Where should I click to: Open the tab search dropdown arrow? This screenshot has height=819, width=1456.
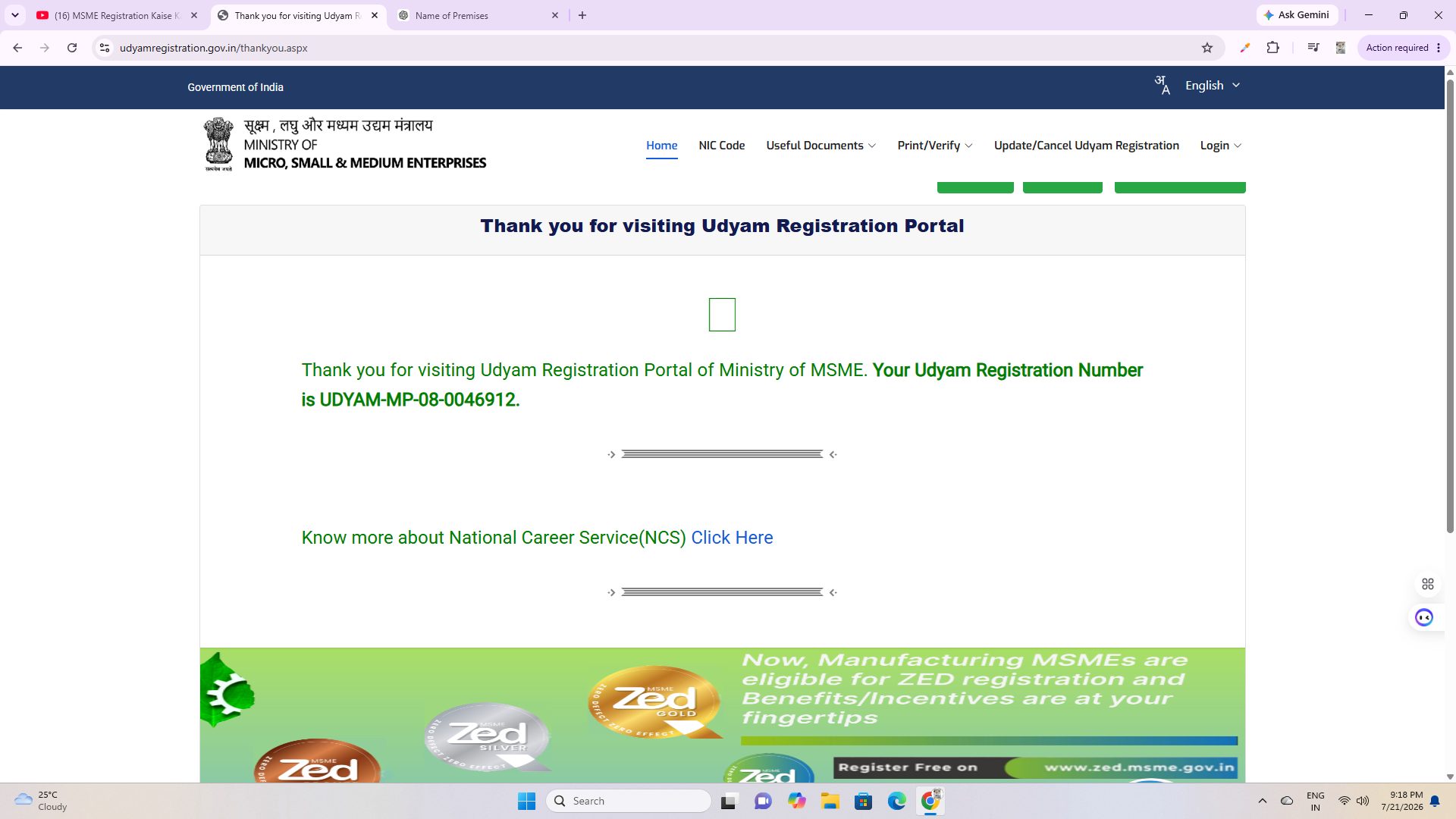click(15, 15)
